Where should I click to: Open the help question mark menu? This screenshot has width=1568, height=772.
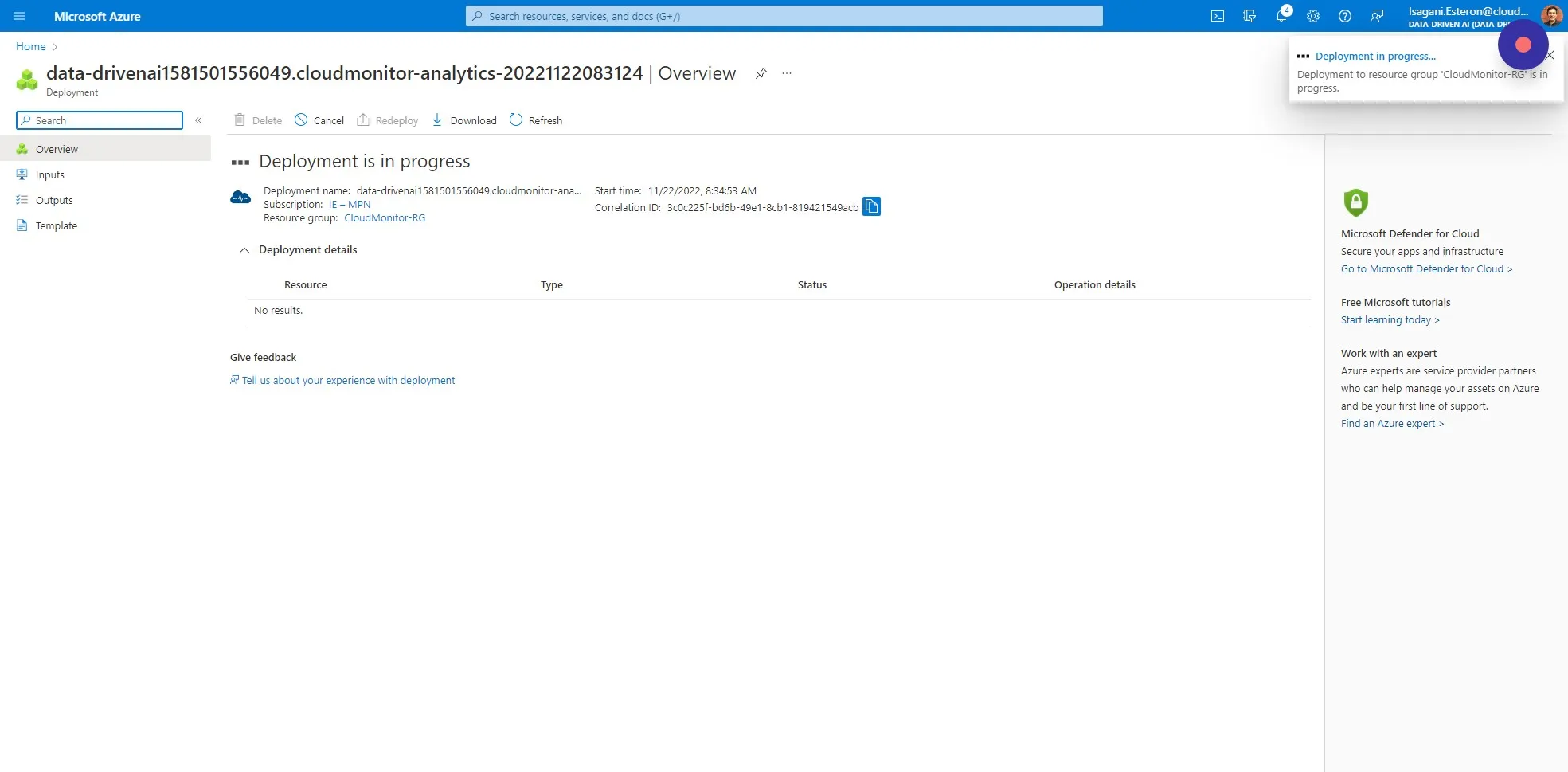tap(1345, 16)
